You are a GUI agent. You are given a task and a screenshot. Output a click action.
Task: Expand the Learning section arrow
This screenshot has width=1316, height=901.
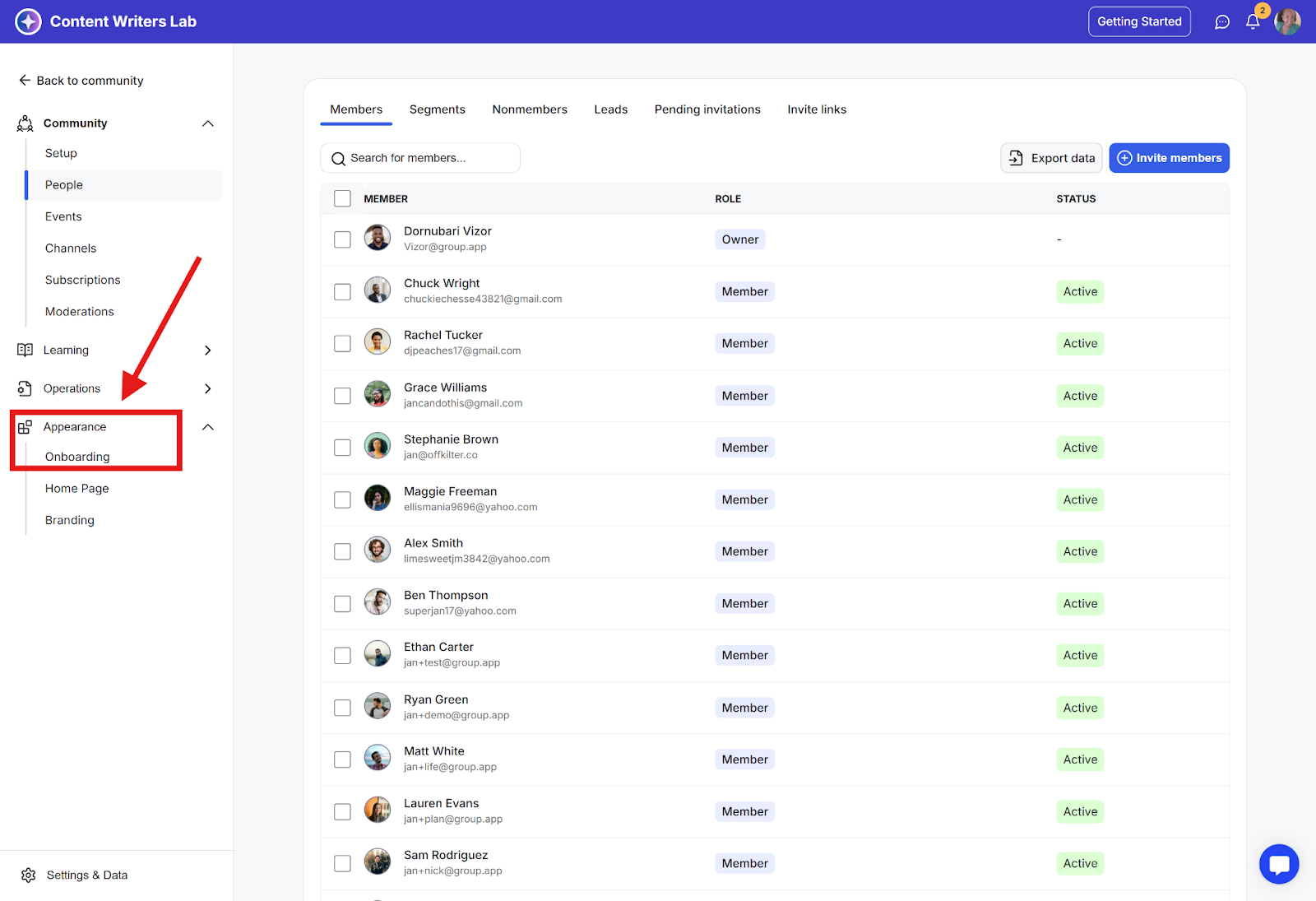pos(208,351)
